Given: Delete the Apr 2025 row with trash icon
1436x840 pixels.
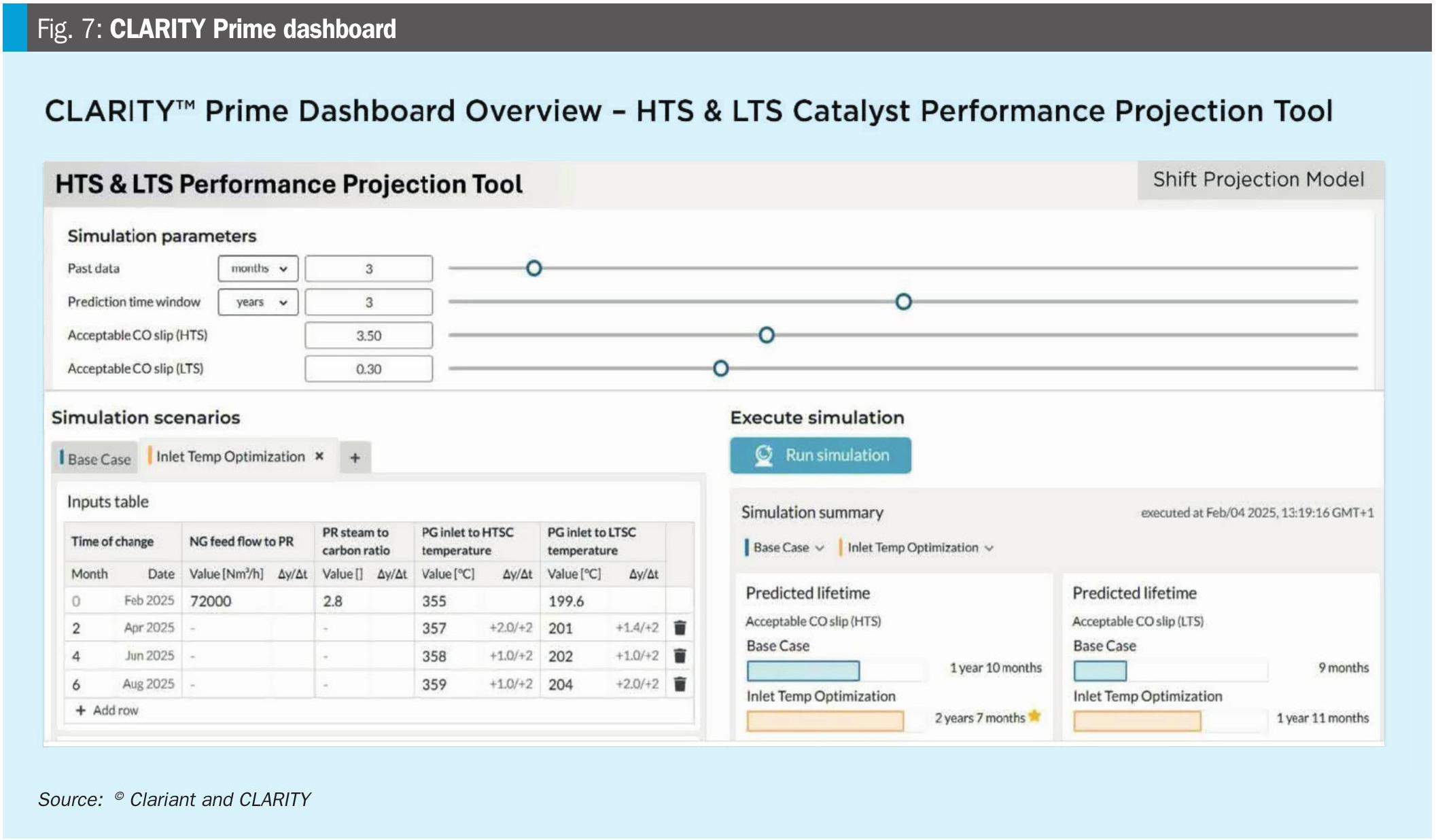Looking at the screenshot, I should [679, 627].
